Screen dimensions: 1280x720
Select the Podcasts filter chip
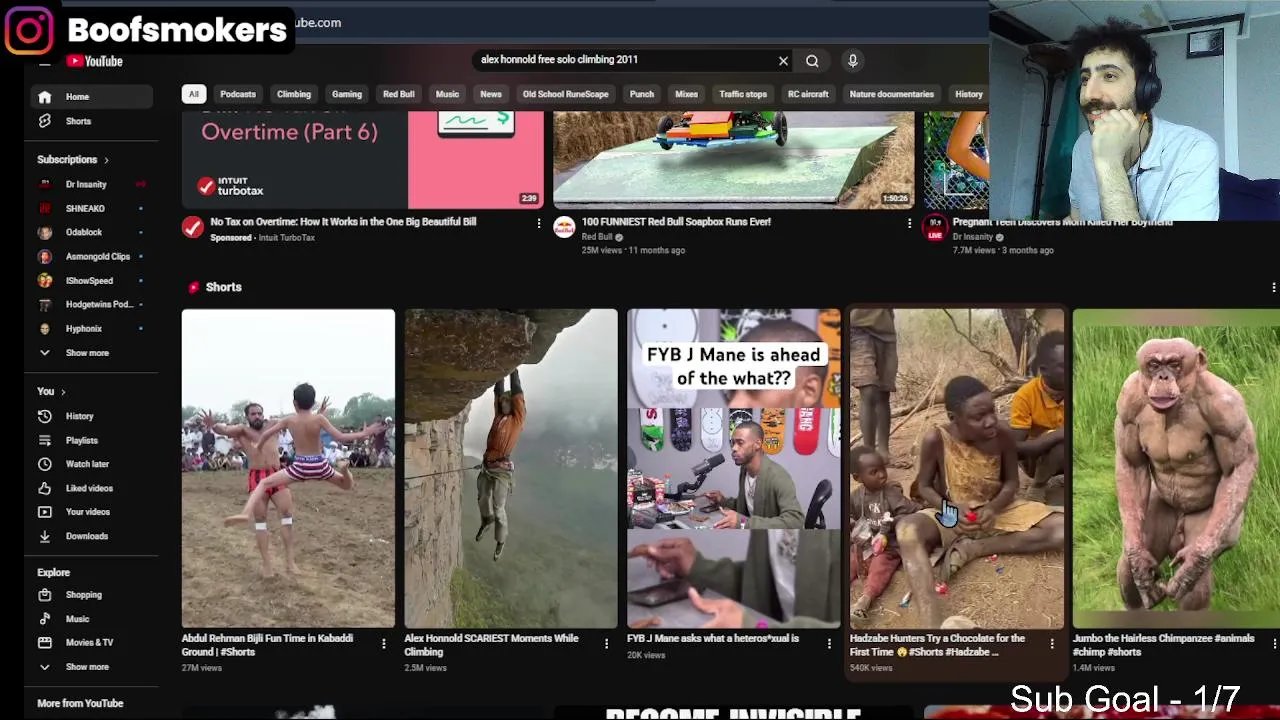point(238,94)
